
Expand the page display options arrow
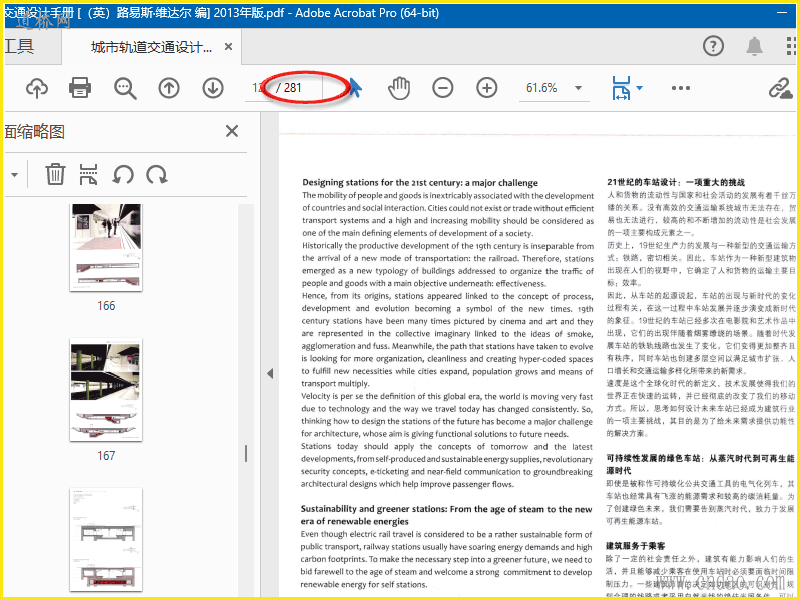point(639,88)
